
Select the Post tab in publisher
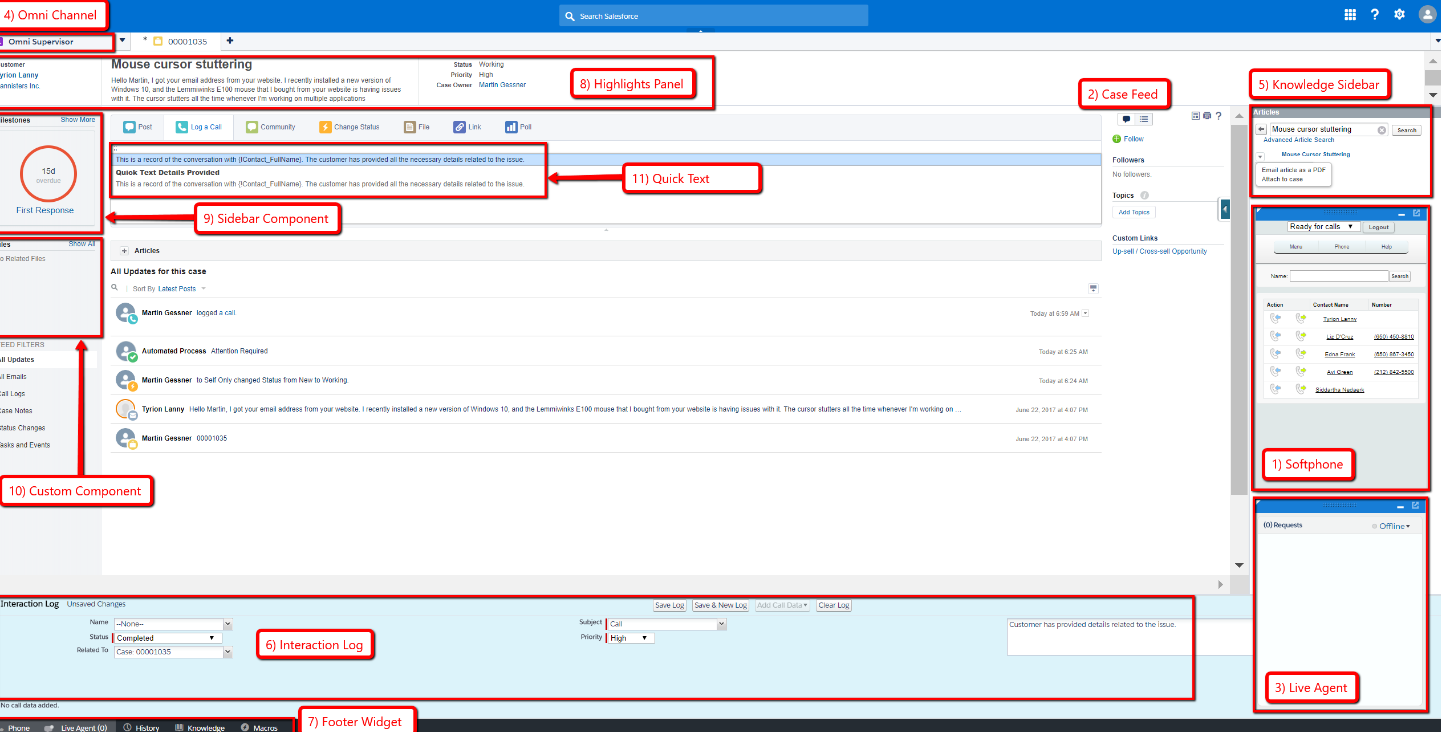point(138,127)
